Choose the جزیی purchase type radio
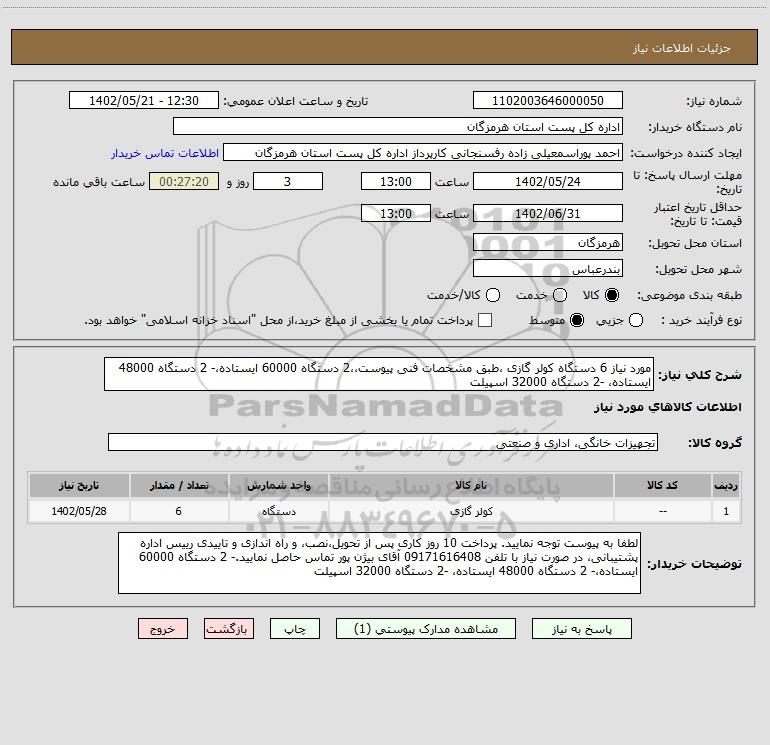Image resolution: width=770 pixels, height=745 pixels. click(635, 320)
